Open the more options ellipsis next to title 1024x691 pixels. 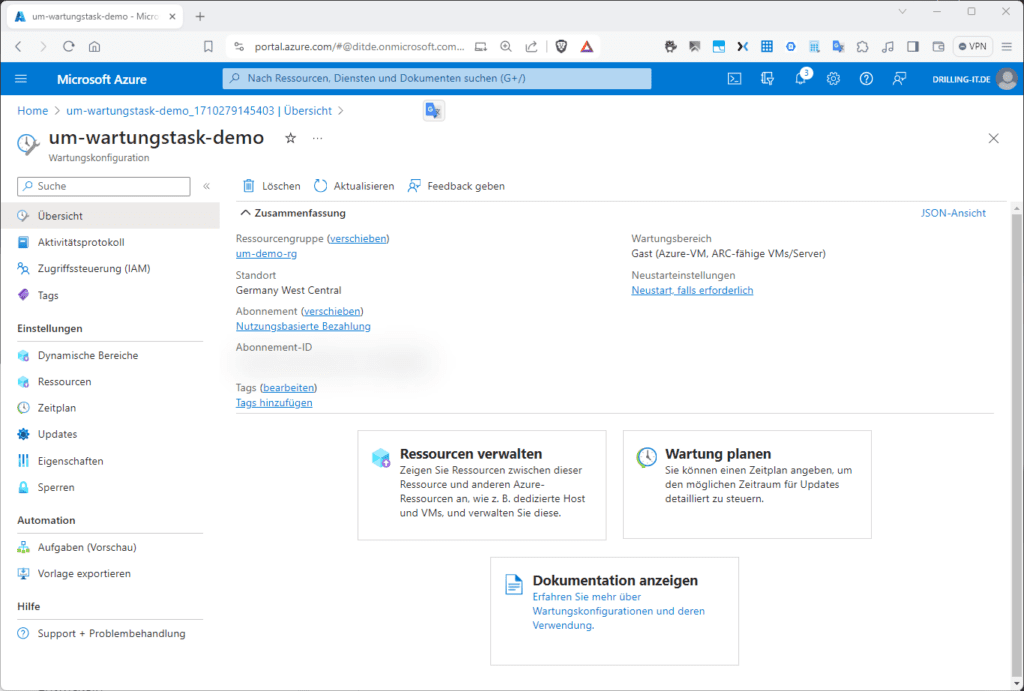point(317,138)
